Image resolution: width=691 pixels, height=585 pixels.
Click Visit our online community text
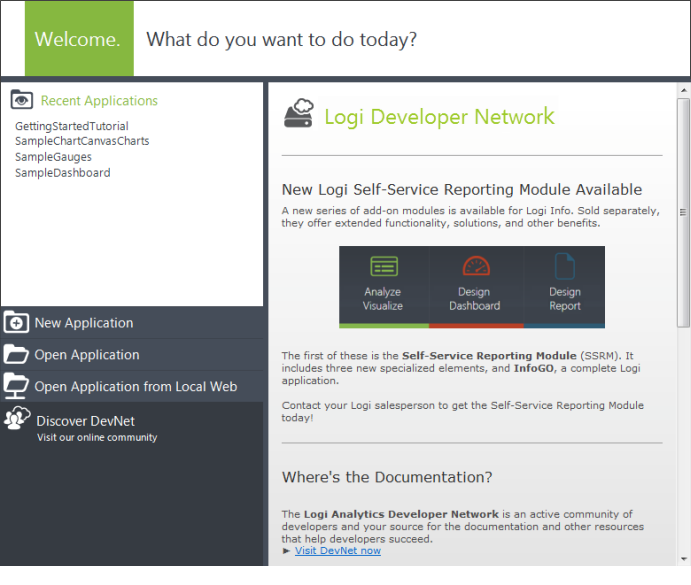[x=97, y=437]
